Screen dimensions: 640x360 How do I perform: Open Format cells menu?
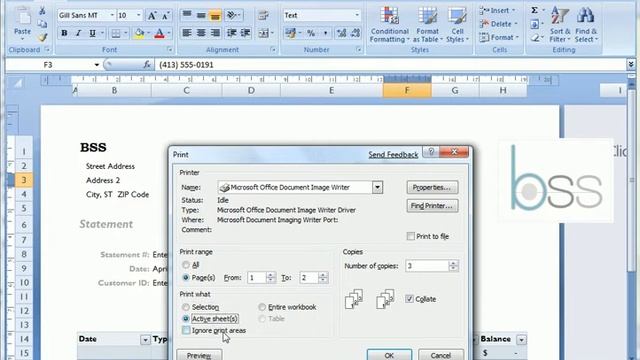[499, 38]
